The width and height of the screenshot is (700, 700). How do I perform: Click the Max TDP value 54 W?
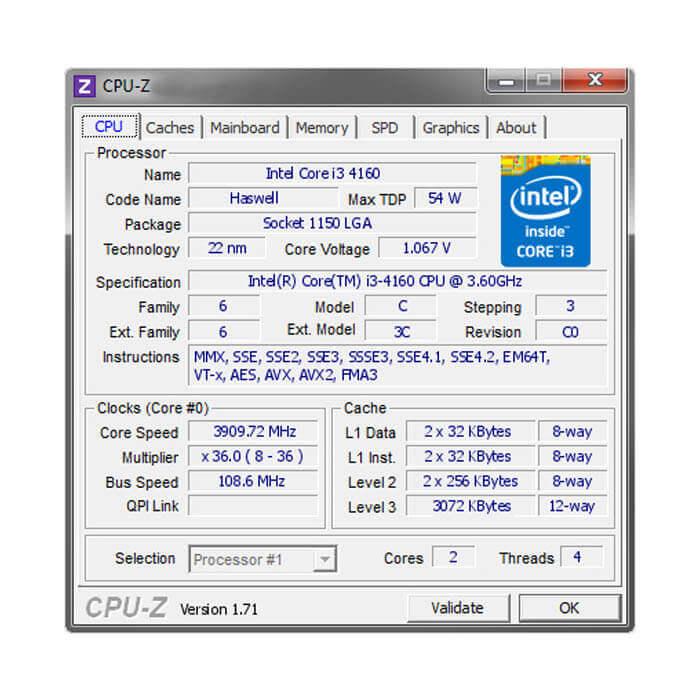[446, 198]
